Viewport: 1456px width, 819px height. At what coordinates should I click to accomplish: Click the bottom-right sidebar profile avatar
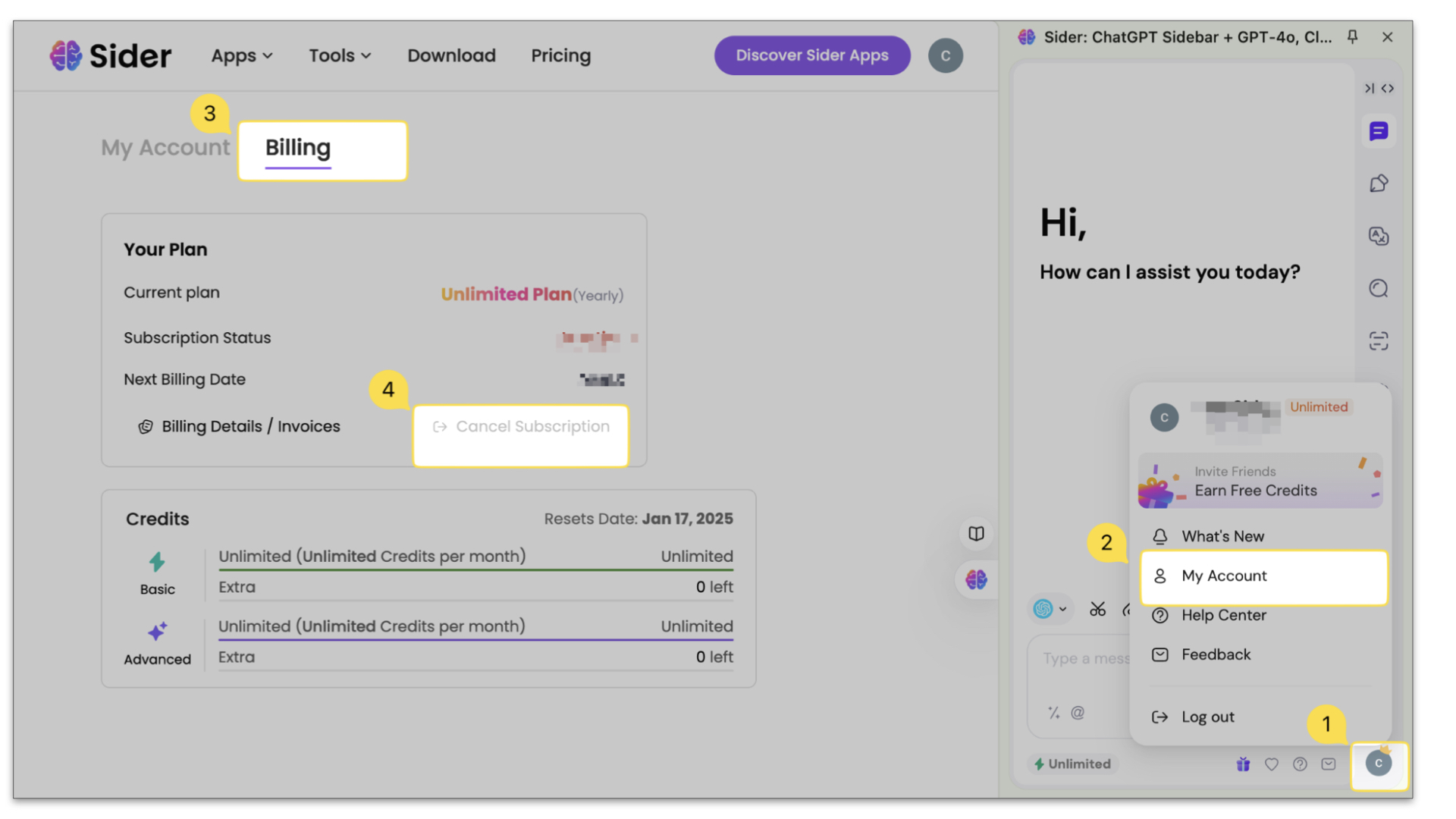(1378, 764)
